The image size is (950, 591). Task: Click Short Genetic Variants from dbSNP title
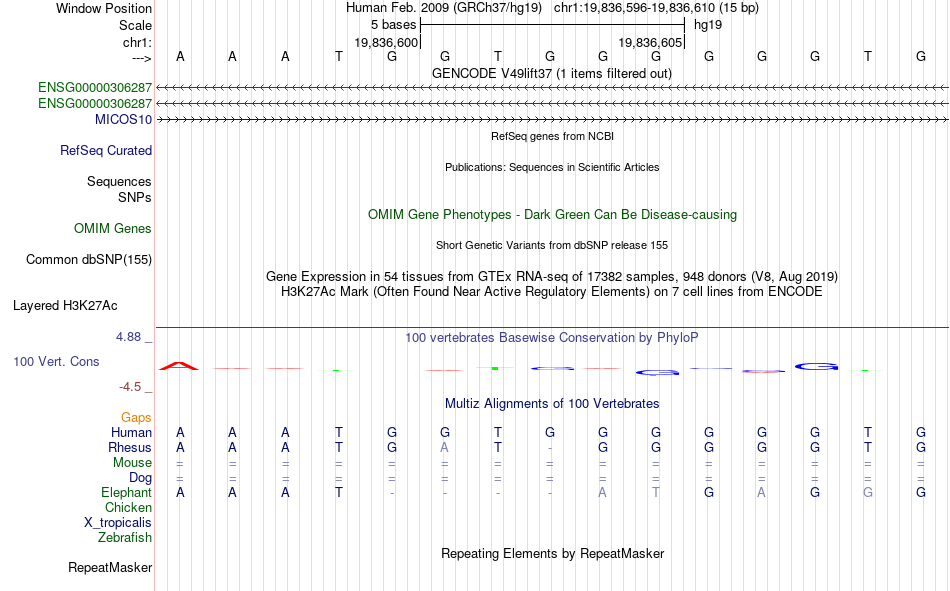coord(552,245)
